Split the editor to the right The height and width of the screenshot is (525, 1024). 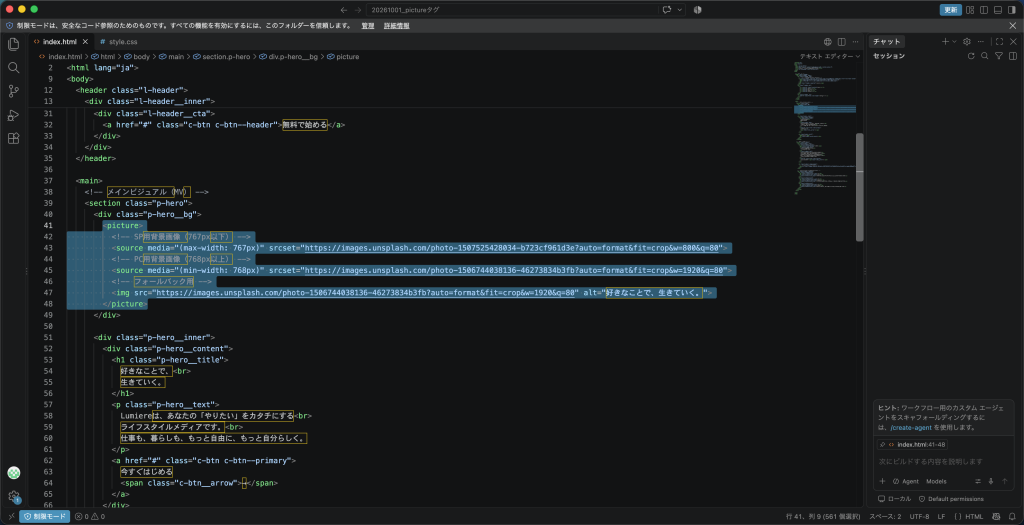point(842,41)
